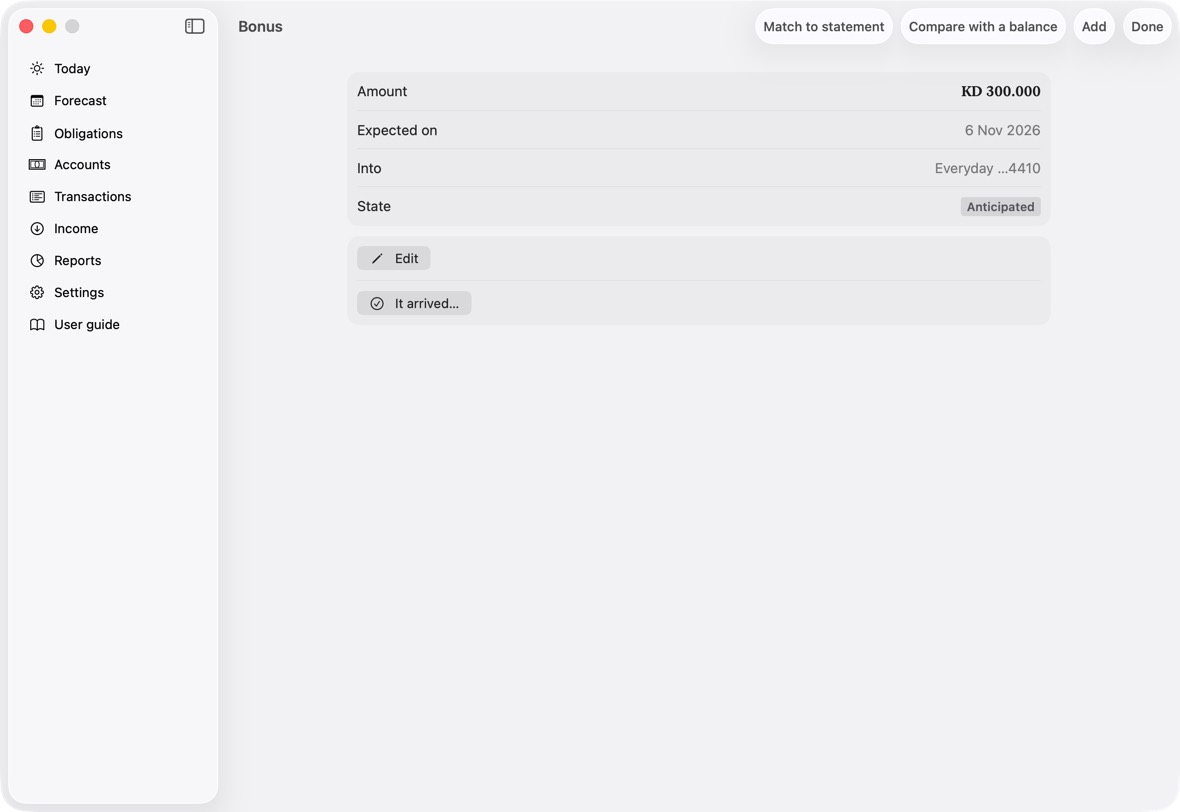Click the KD 300.000 amount value
This screenshot has height=812, width=1180.
click(1001, 91)
